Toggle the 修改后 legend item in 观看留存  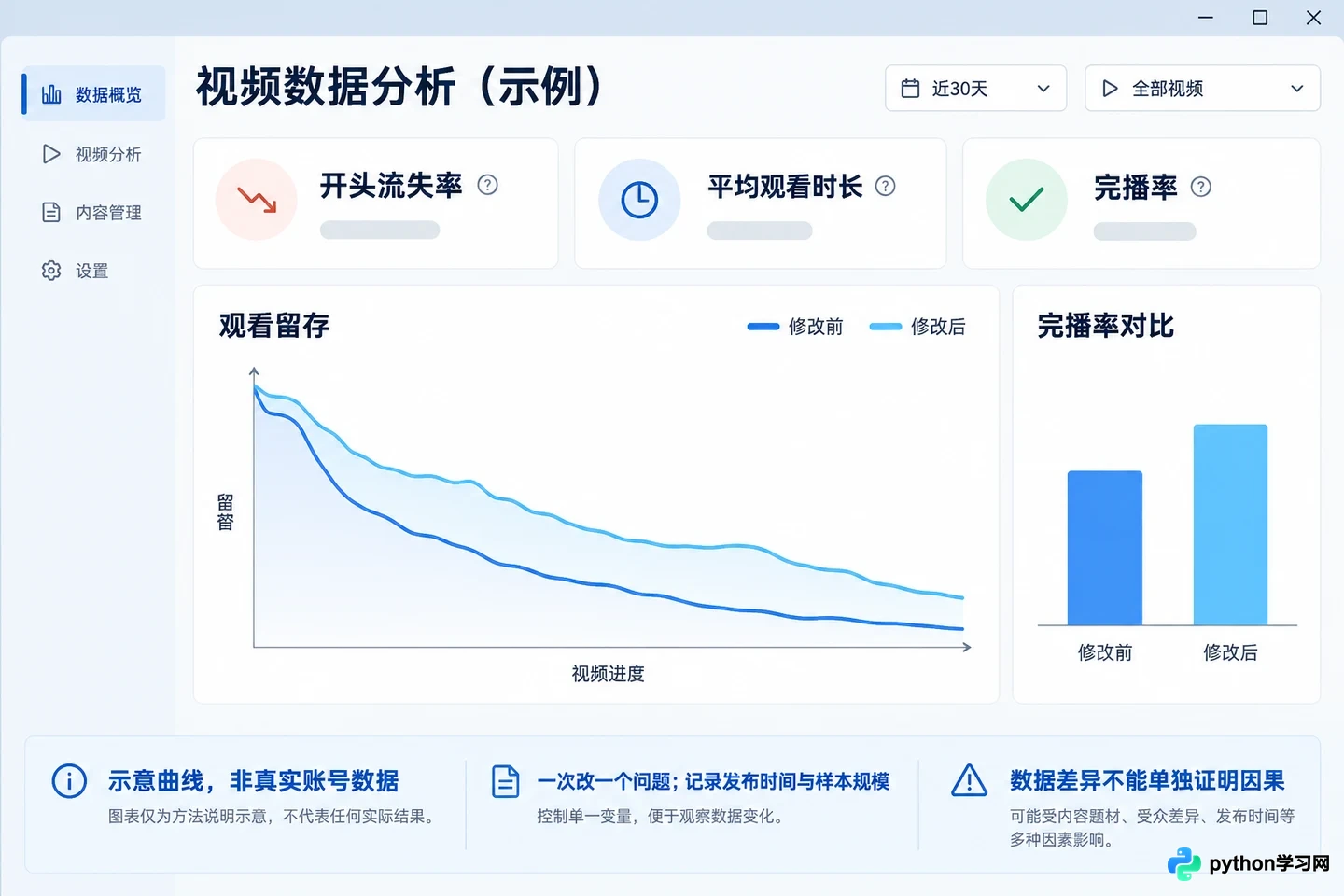(917, 327)
